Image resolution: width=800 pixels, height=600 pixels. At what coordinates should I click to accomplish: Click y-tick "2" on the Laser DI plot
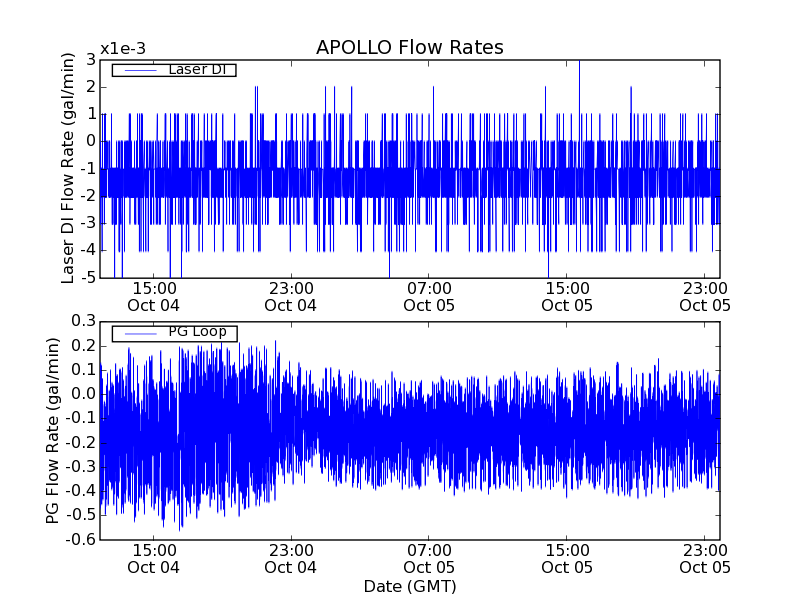click(x=91, y=87)
